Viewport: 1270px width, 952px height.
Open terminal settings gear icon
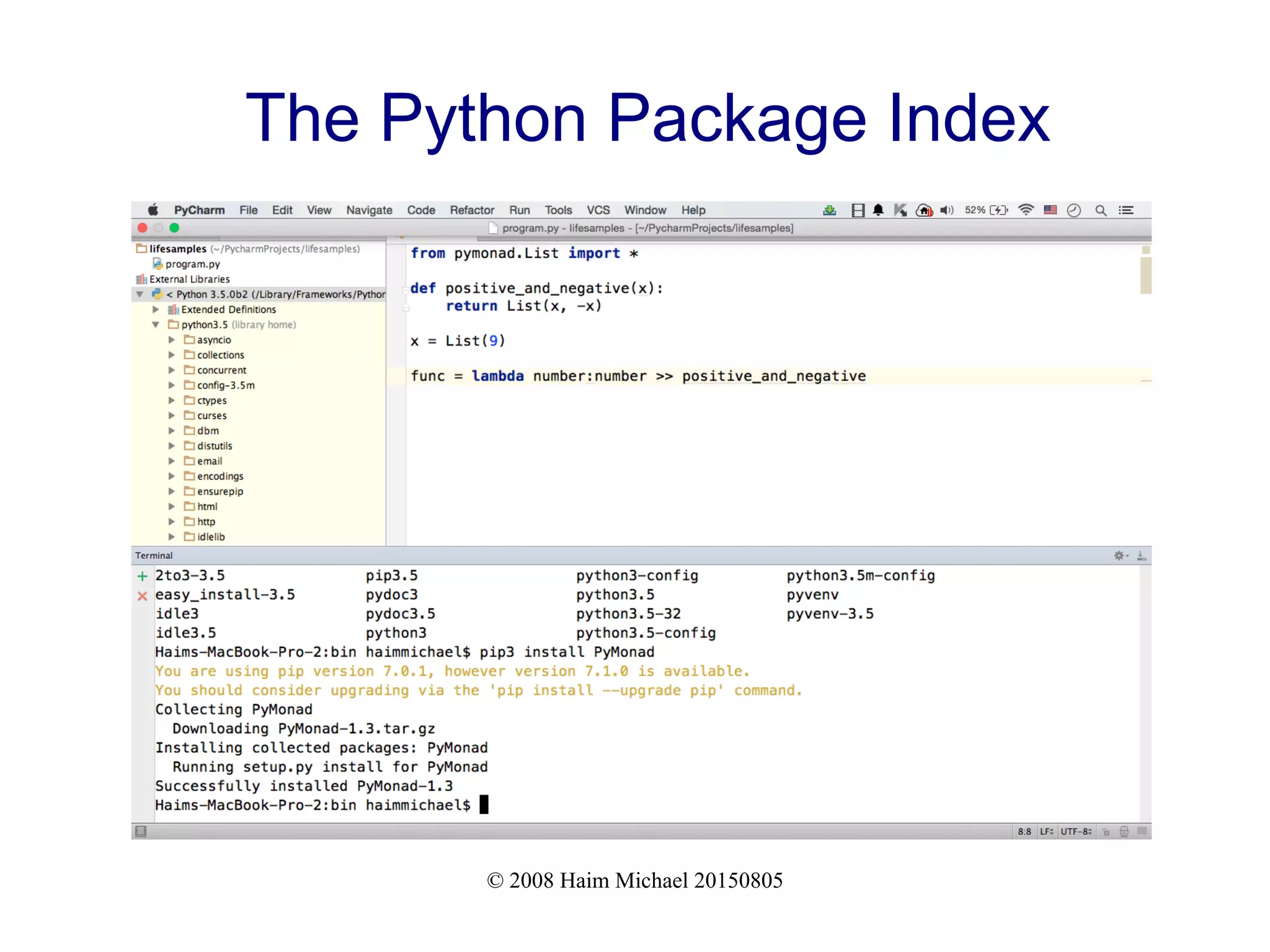click(1119, 556)
